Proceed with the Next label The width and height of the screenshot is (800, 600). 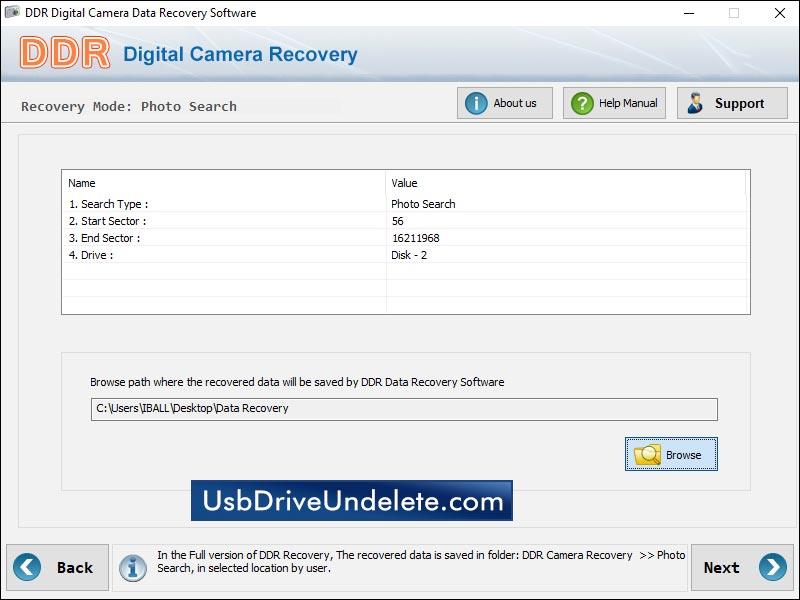point(721,567)
